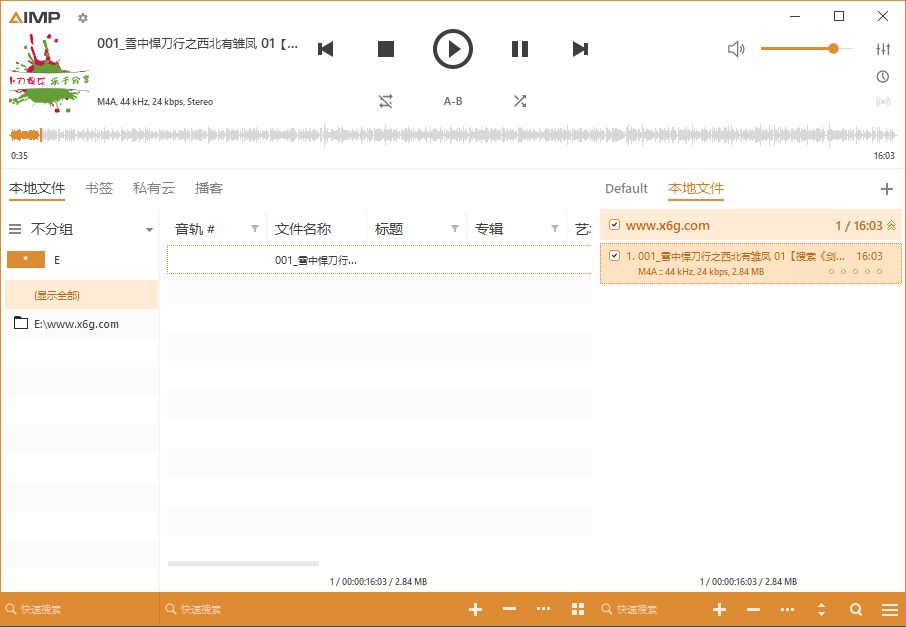
Task: Toggle A-B repeat mode
Action: click(x=453, y=101)
